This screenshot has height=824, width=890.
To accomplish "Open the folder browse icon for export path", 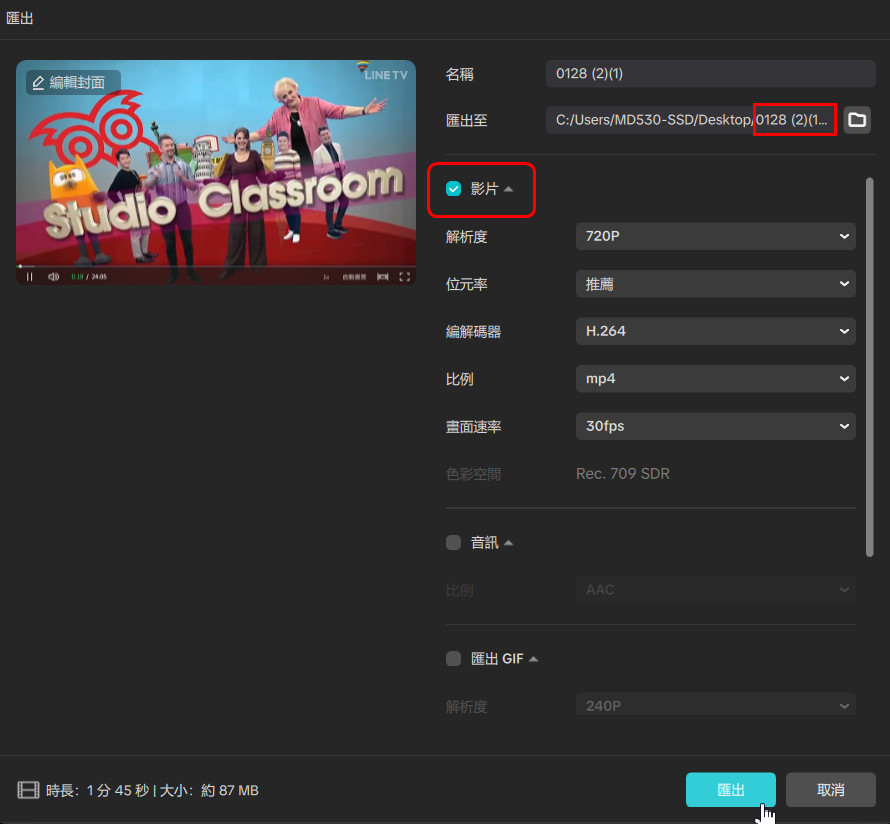I will pos(857,120).
